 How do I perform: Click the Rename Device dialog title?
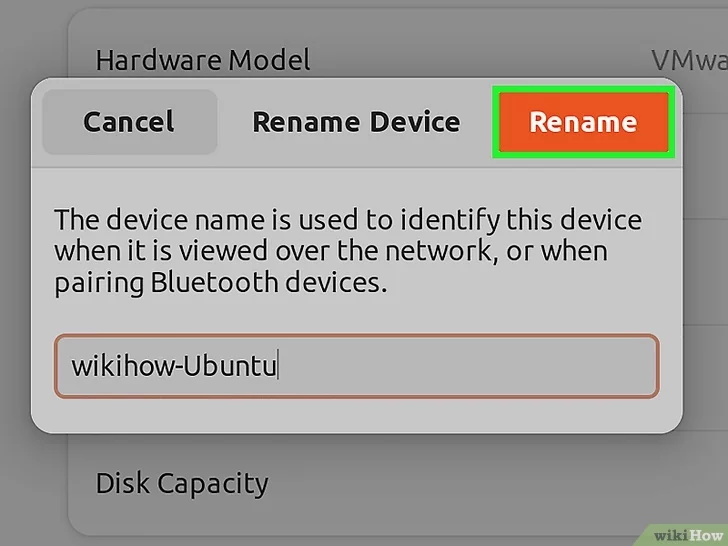[x=356, y=122]
